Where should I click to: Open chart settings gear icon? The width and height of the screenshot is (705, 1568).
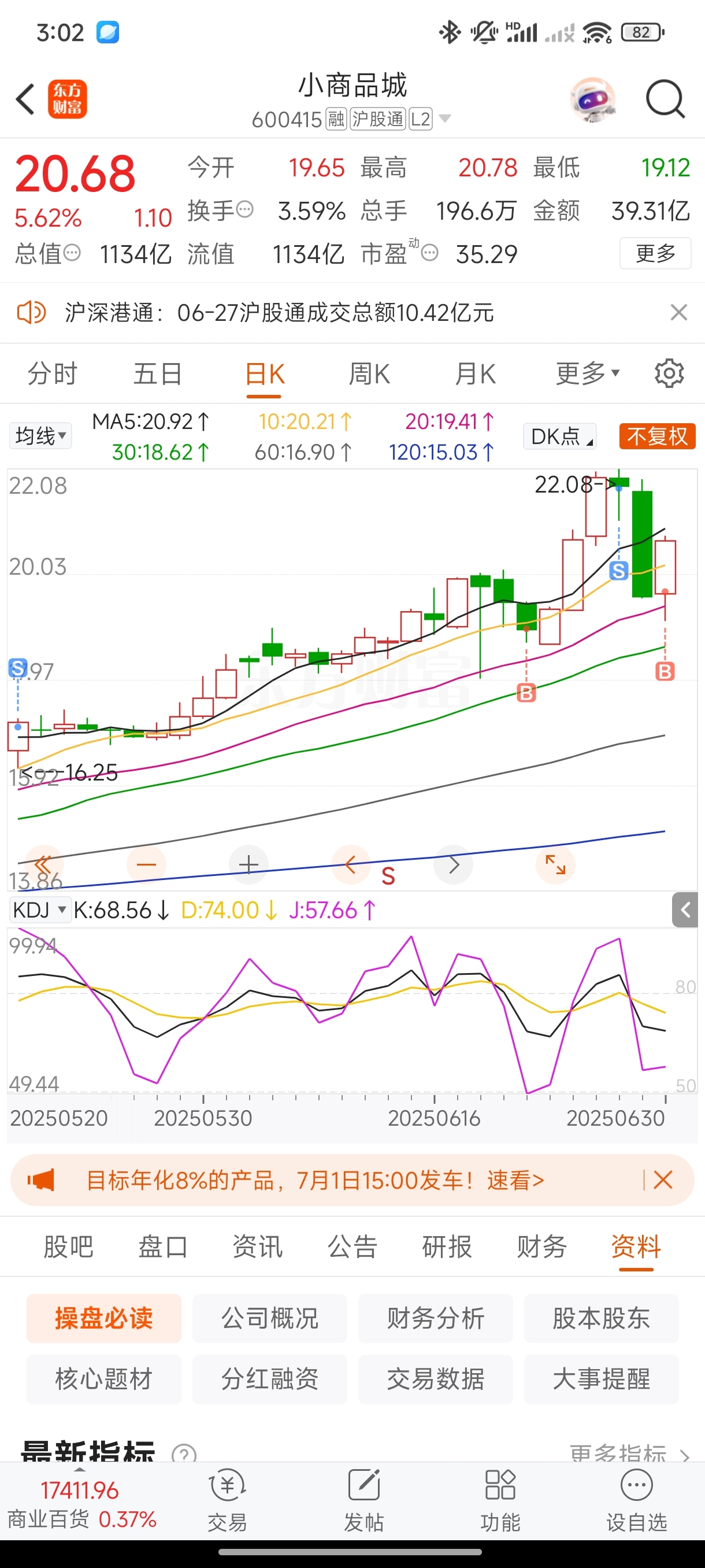[670, 373]
